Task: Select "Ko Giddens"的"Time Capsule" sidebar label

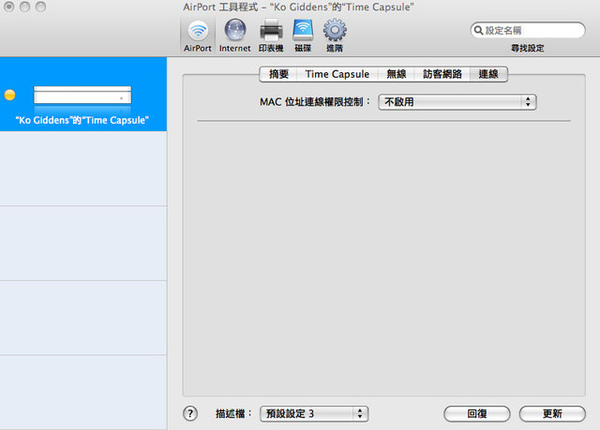Action: [x=82, y=120]
